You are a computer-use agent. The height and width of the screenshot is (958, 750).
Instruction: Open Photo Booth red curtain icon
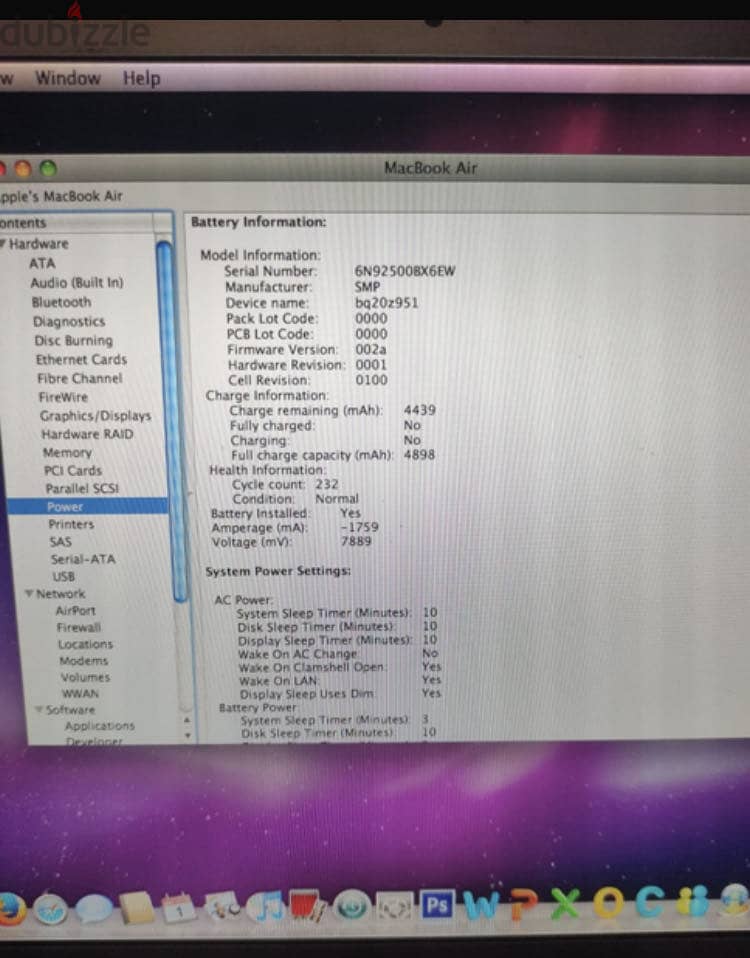[308, 905]
